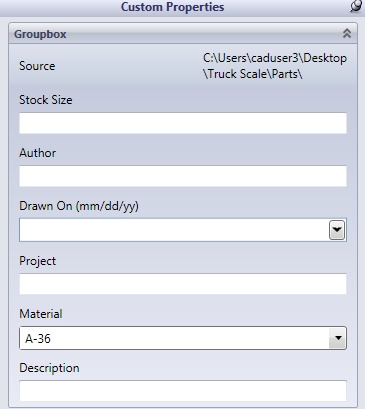Select the Project input field

pyautogui.click(x=183, y=284)
